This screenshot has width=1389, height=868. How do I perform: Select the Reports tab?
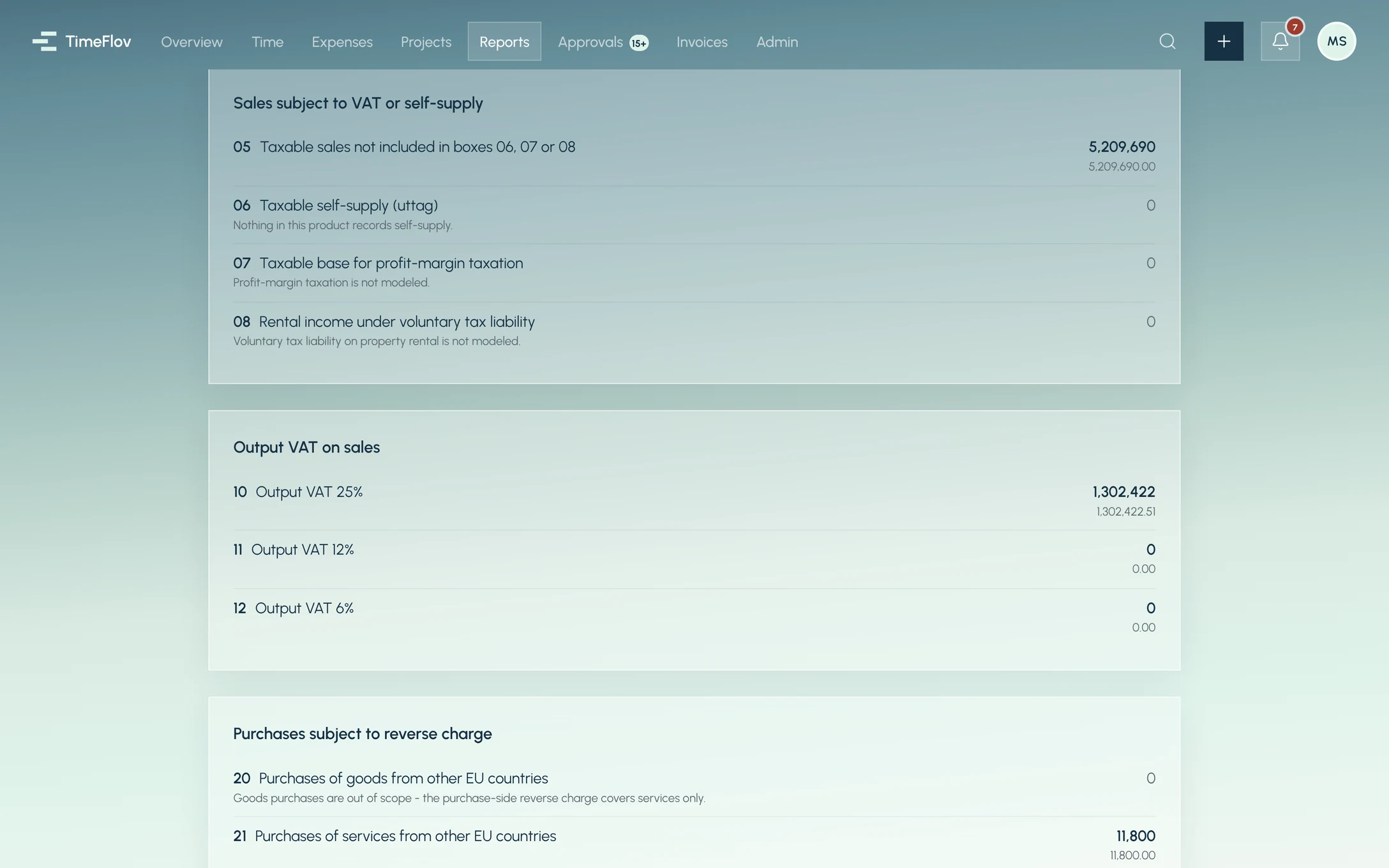point(504,41)
